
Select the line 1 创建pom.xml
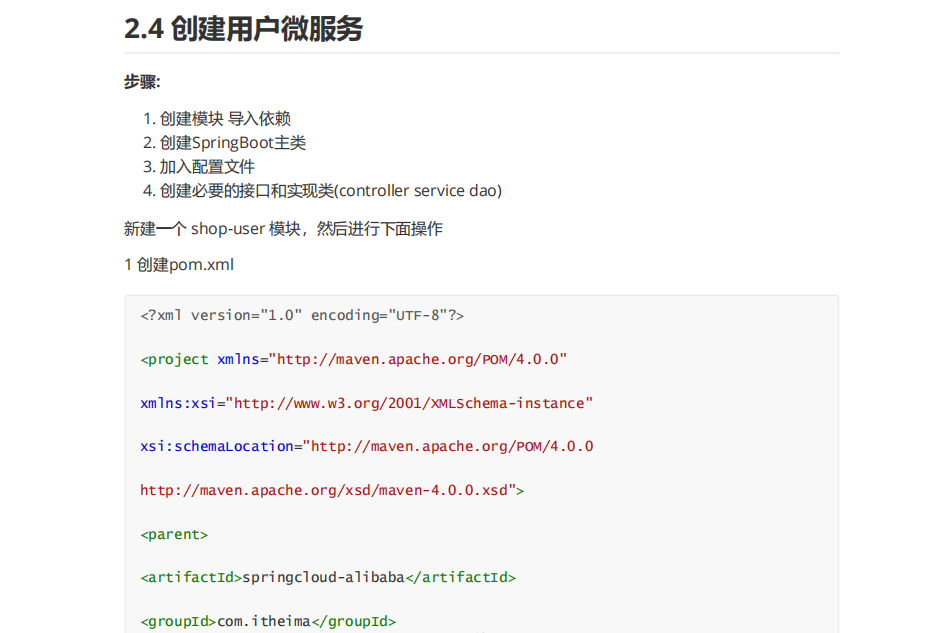coord(178,264)
